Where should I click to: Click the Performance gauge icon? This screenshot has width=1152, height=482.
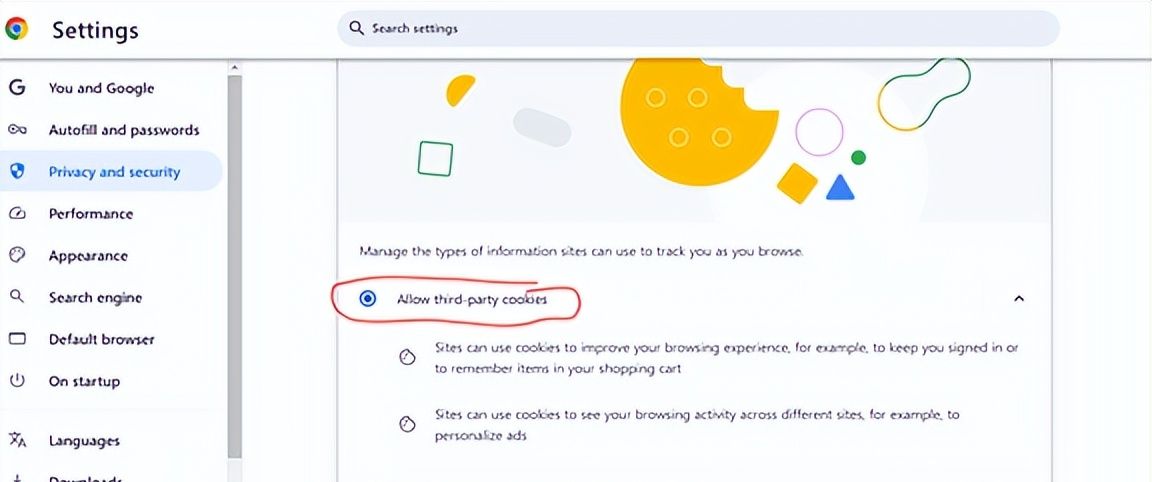(17, 214)
